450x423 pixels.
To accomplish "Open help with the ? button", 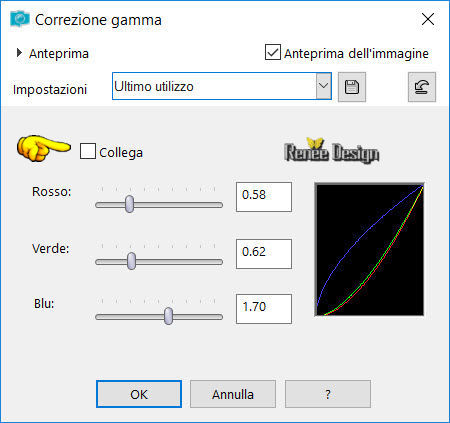I will click(x=328, y=394).
